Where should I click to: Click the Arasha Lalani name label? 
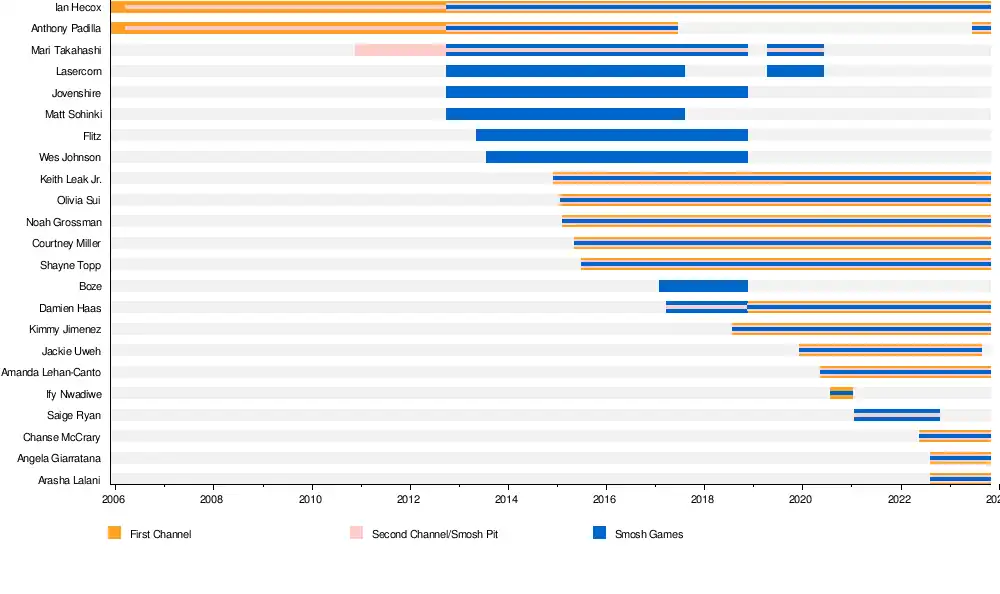click(69, 480)
